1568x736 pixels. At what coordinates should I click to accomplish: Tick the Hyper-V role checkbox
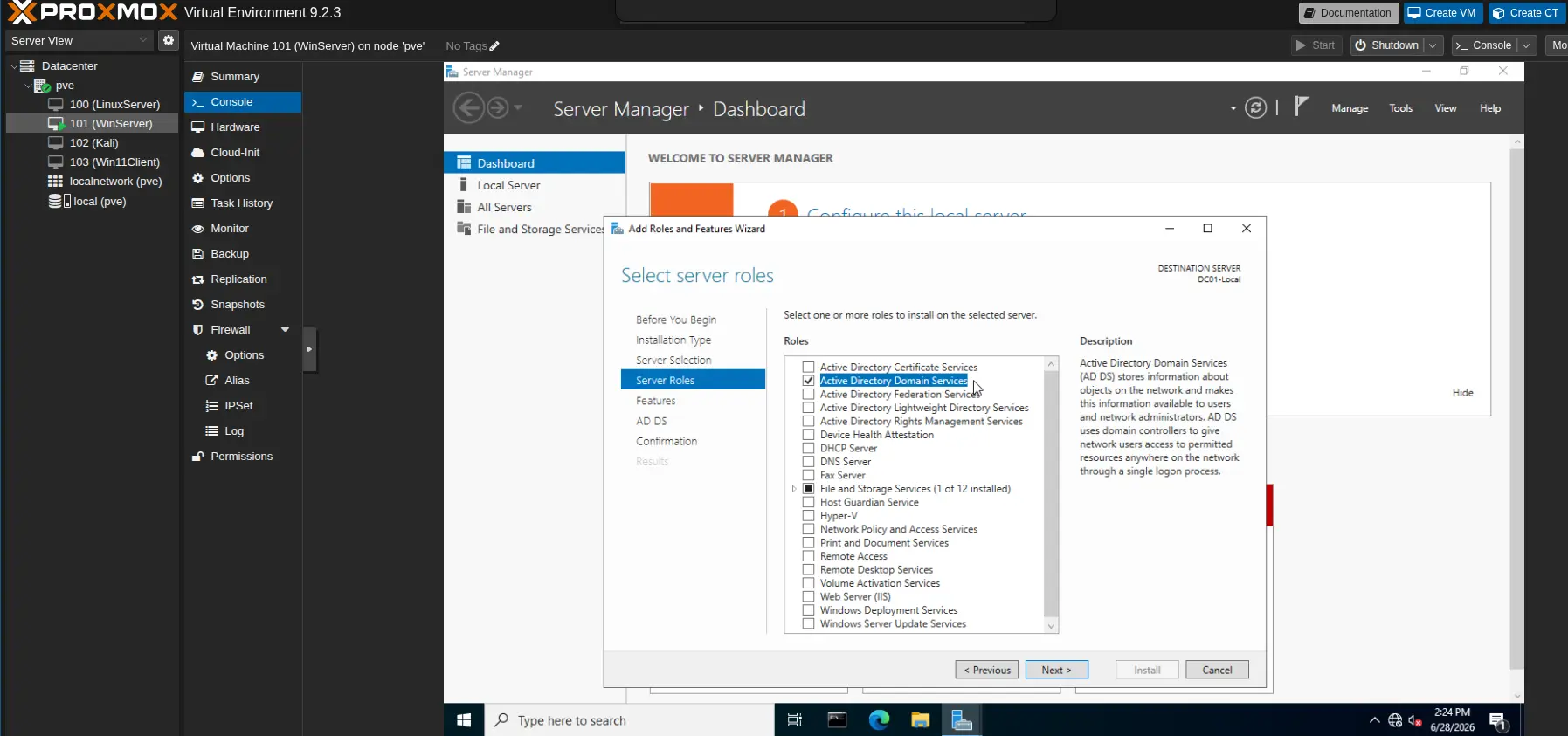(x=809, y=516)
